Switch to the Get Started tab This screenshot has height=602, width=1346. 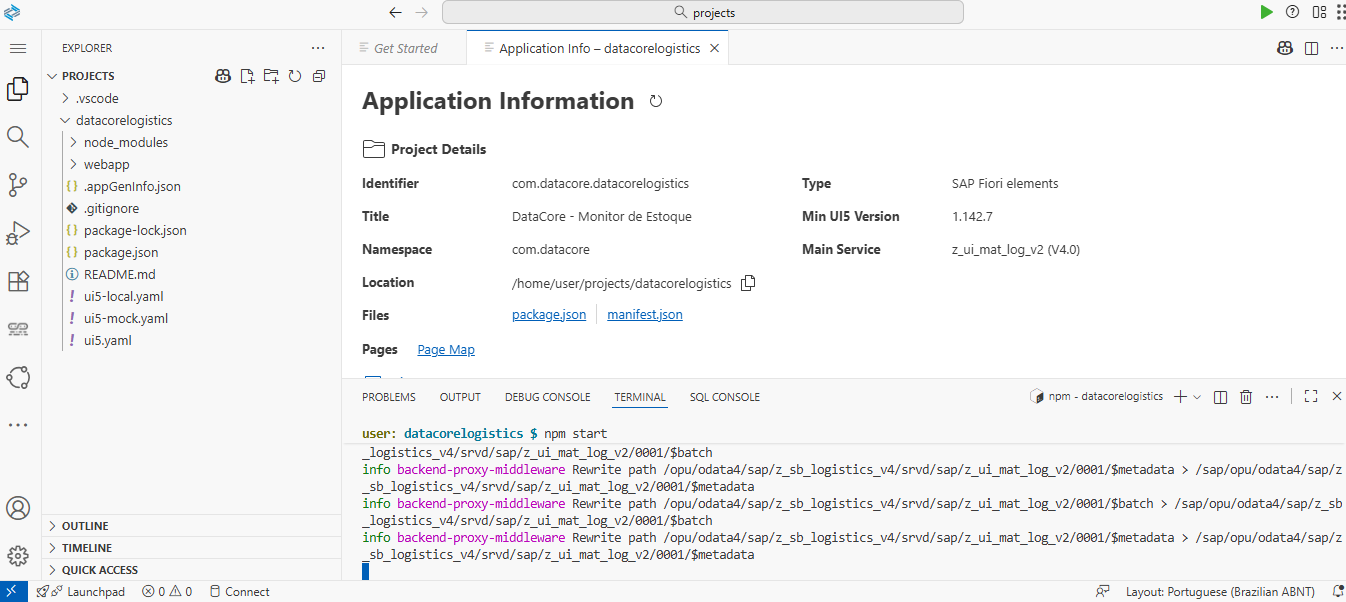click(405, 48)
